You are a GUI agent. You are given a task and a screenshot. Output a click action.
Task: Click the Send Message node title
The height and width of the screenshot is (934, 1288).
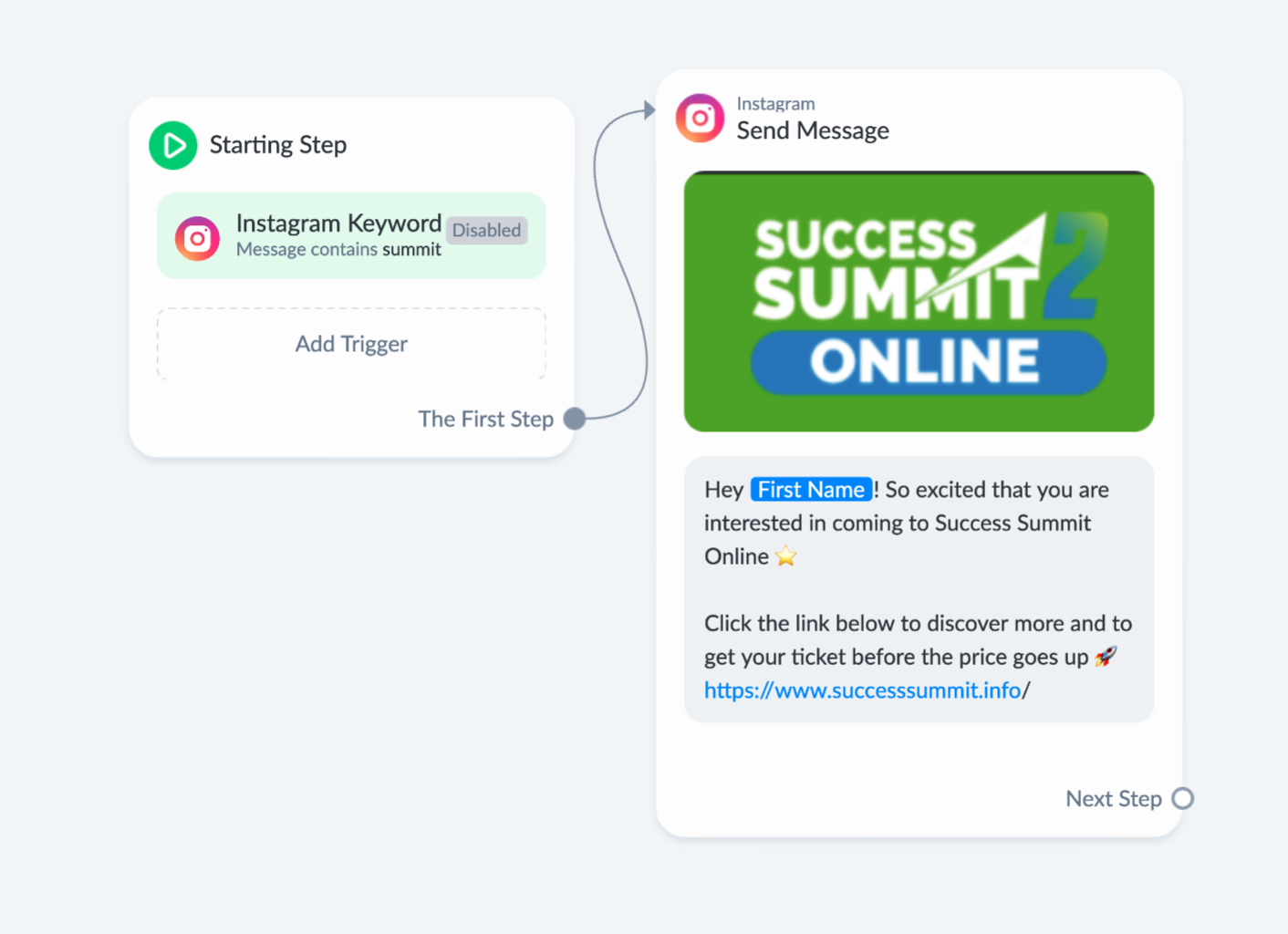tap(813, 130)
